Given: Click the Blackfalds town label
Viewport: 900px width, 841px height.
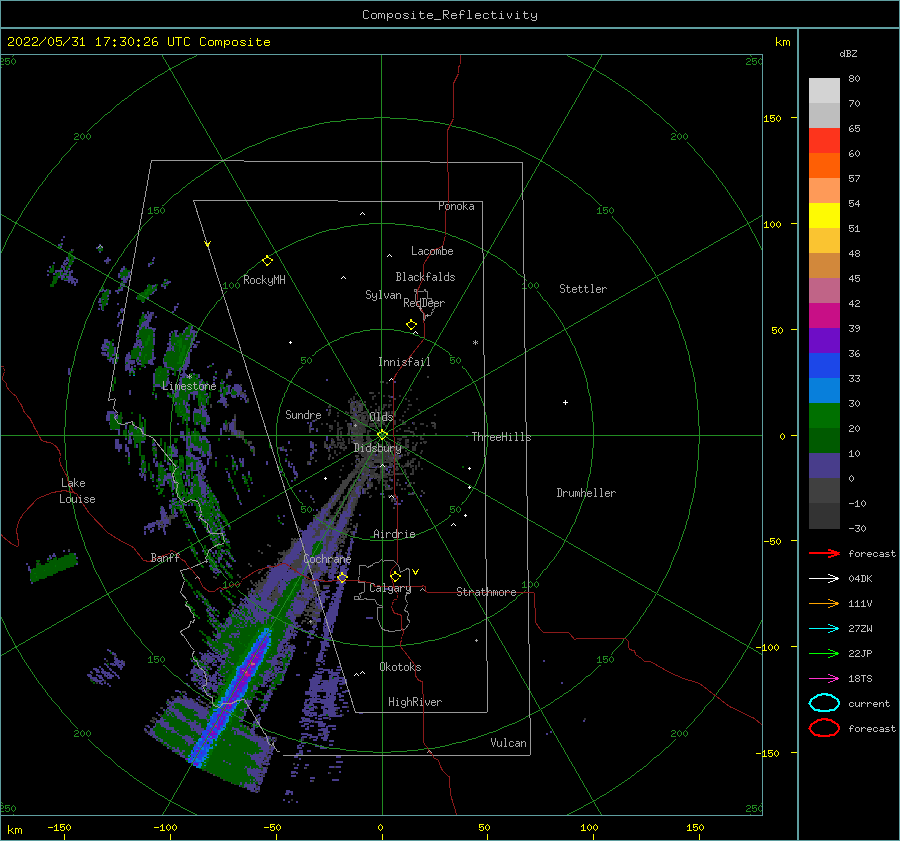Looking at the screenshot, I should 425,277.
